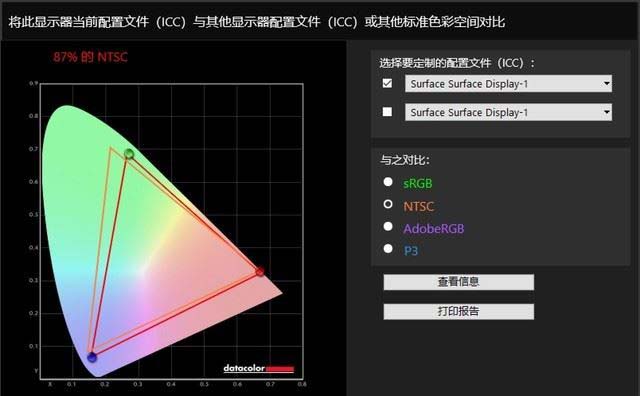Click the AdobeRGB purple label text
Screen dimensions: 640x396
(433, 228)
